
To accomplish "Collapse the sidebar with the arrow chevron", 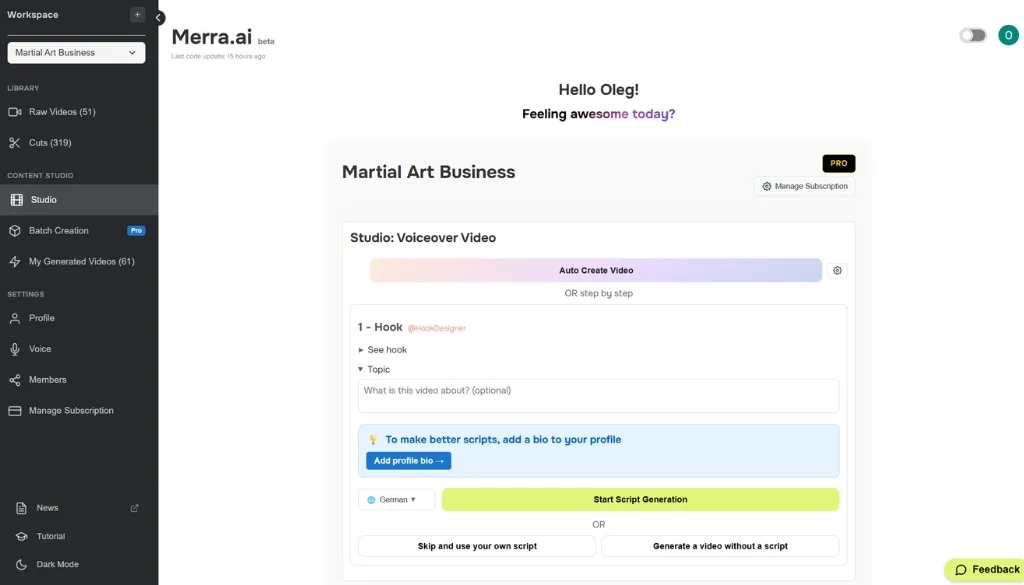I will tap(158, 17).
